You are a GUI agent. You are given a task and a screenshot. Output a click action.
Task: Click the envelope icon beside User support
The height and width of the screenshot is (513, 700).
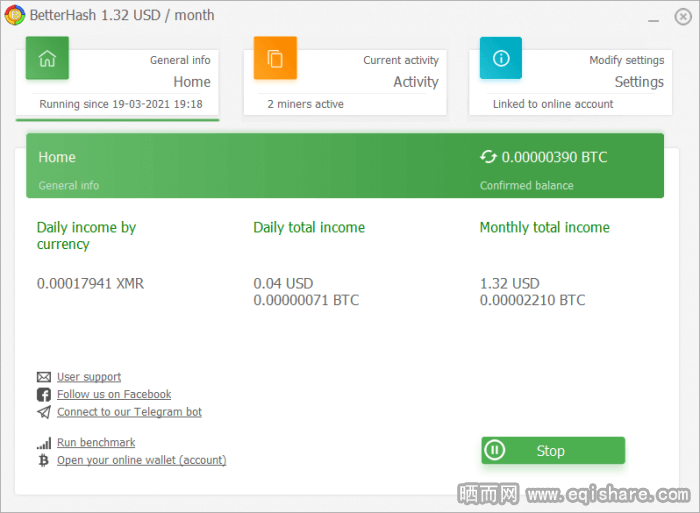click(44, 377)
